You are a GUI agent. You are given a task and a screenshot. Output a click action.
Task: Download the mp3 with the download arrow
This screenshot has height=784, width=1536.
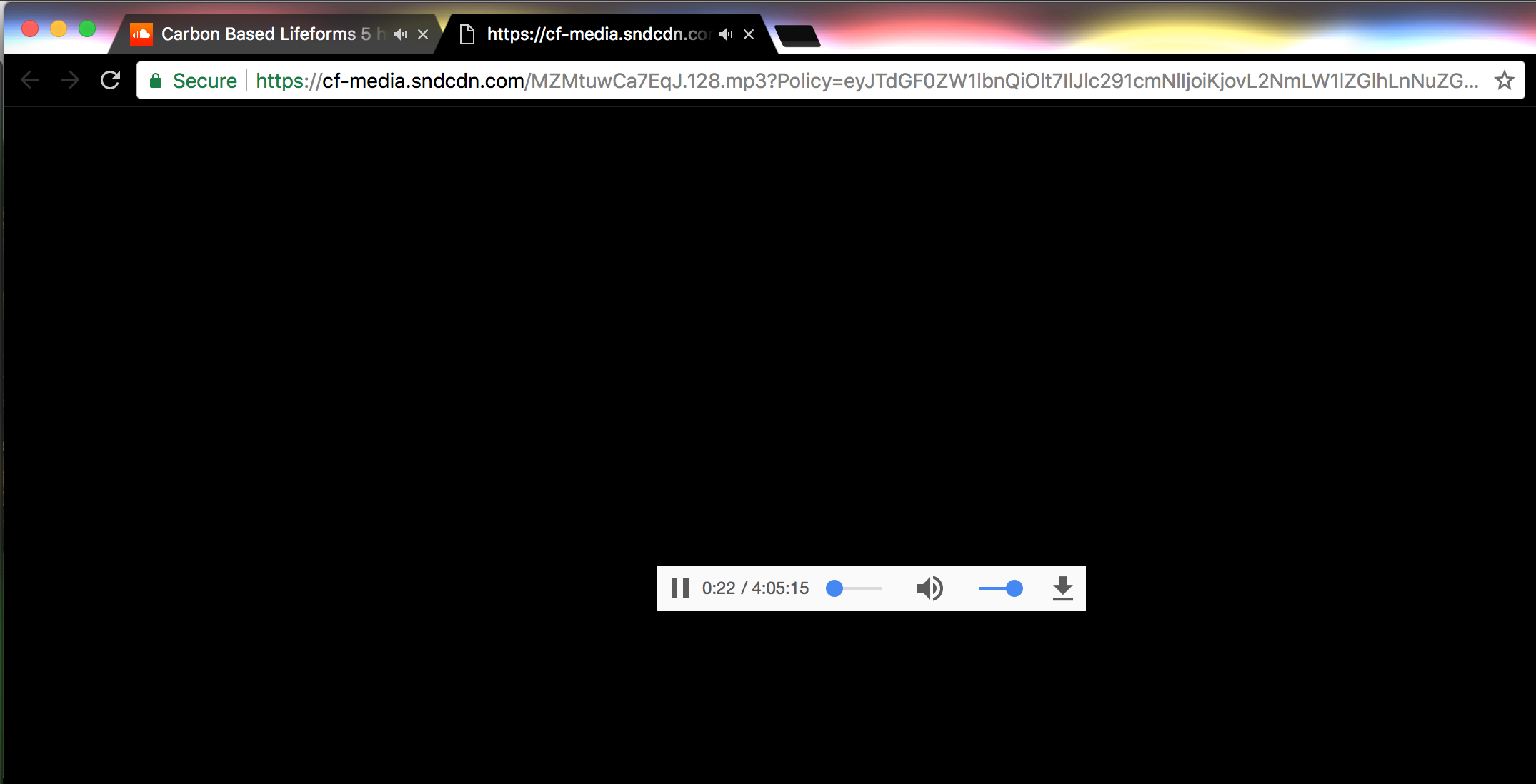click(x=1062, y=588)
